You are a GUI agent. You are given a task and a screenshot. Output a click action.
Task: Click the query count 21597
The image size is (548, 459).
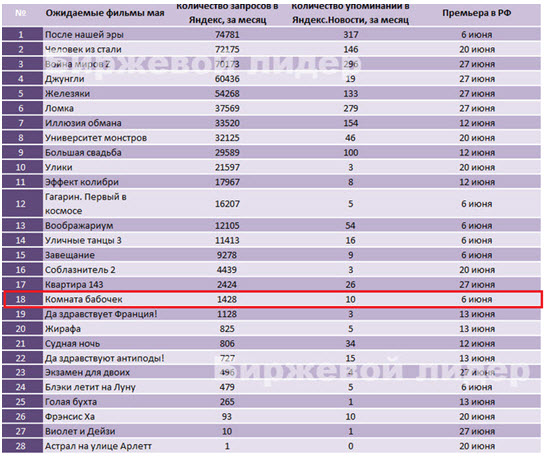point(227,167)
